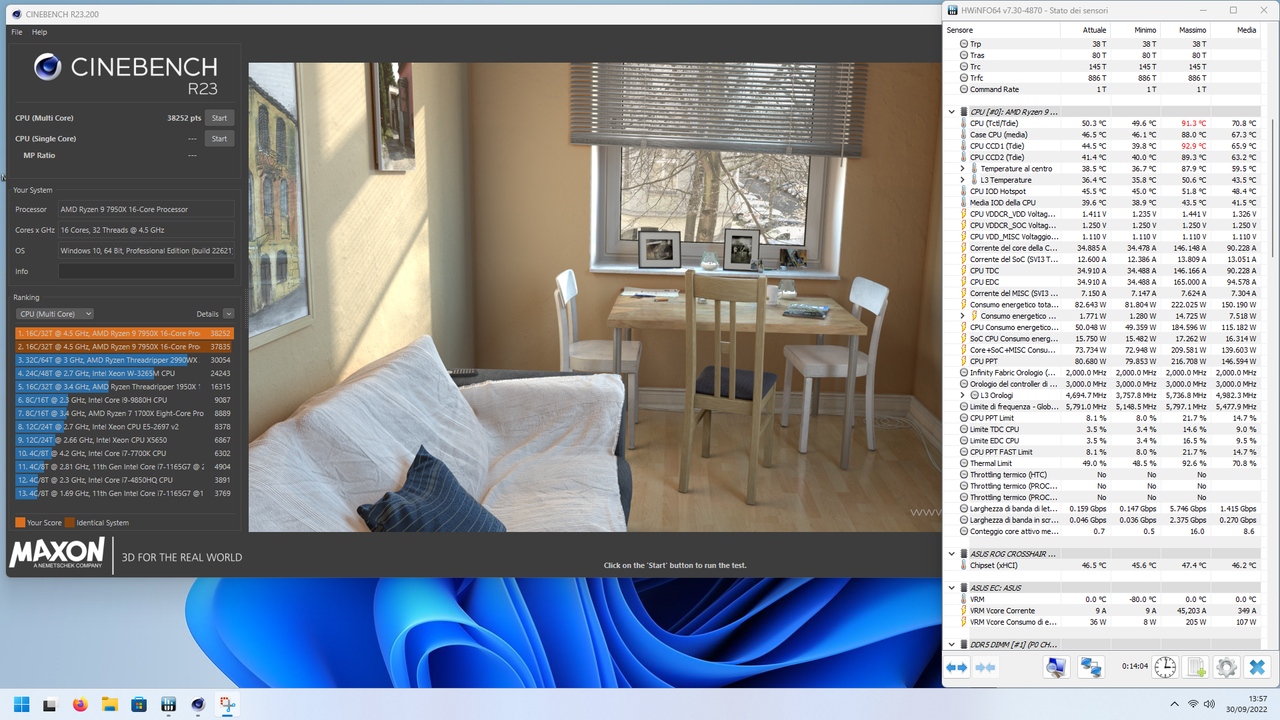Open HWiNFO sensor settings gear icon

[1226, 667]
